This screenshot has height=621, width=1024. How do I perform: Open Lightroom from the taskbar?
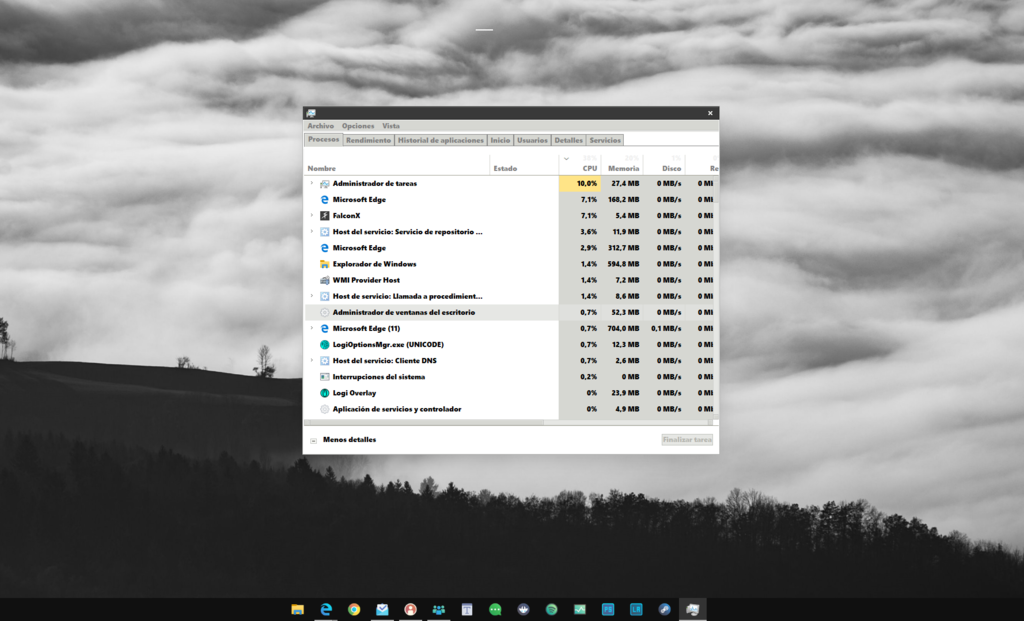pos(636,609)
